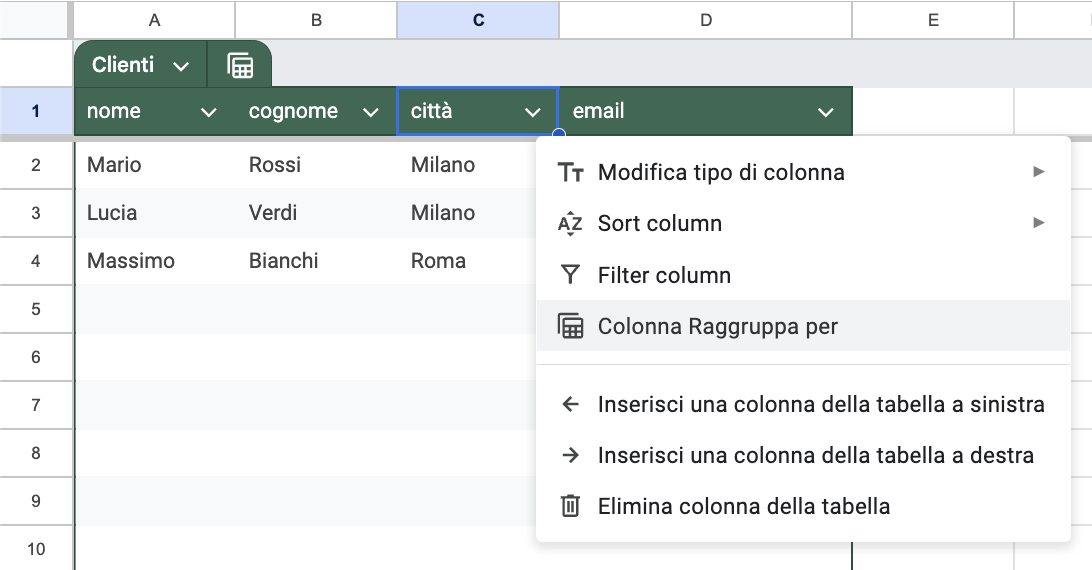The width and height of the screenshot is (1092, 570).
Task: Select column C header
Action: (478, 20)
